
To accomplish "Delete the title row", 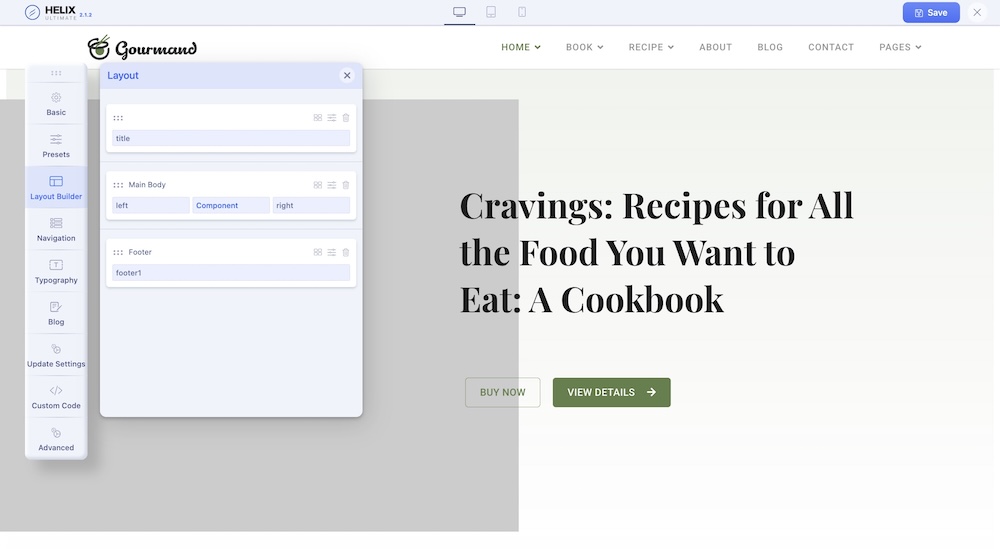I will click(346, 118).
